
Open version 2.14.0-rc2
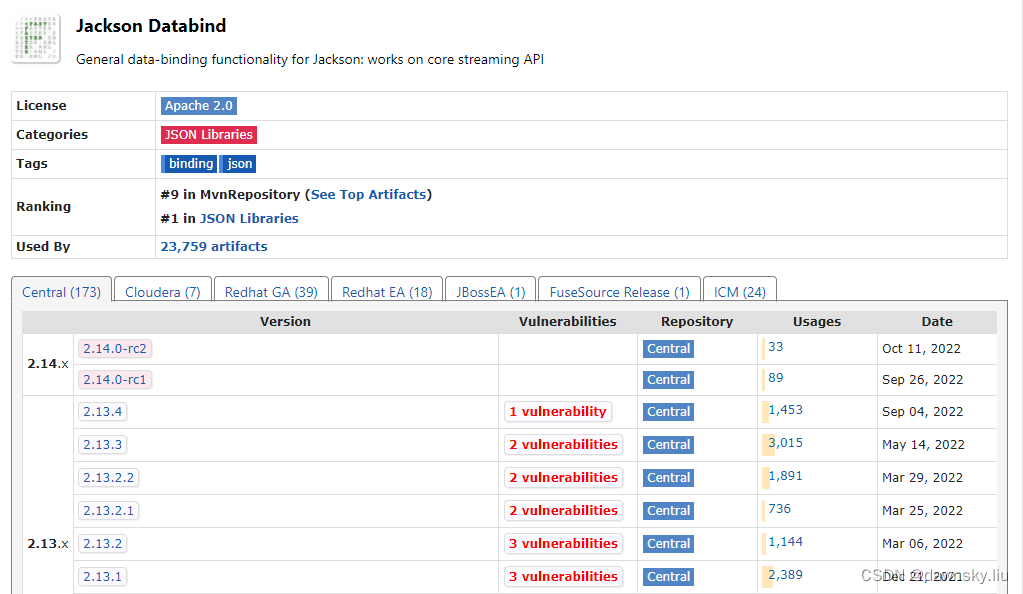coord(115,349)
